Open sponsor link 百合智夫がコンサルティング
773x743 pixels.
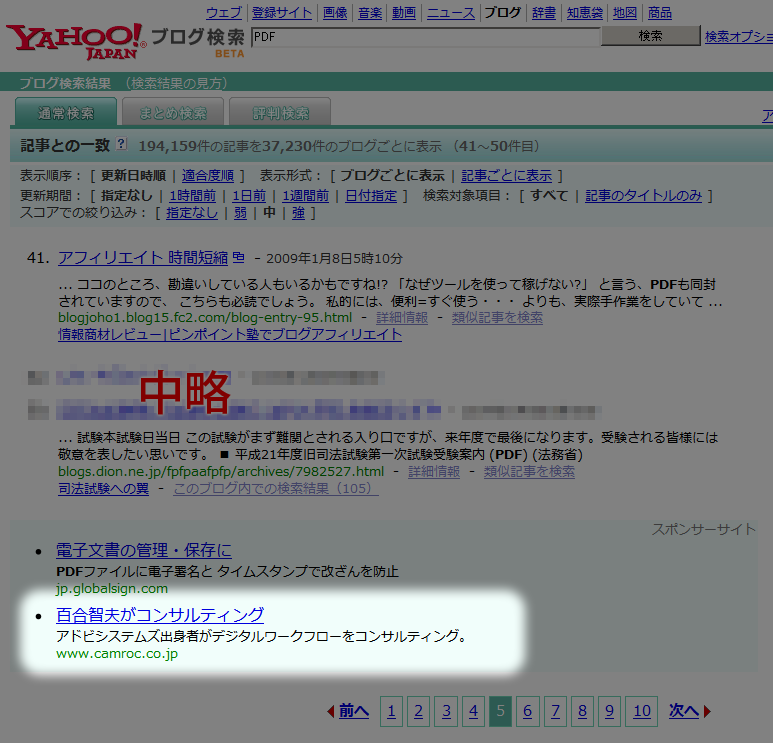tap(160, 615)
